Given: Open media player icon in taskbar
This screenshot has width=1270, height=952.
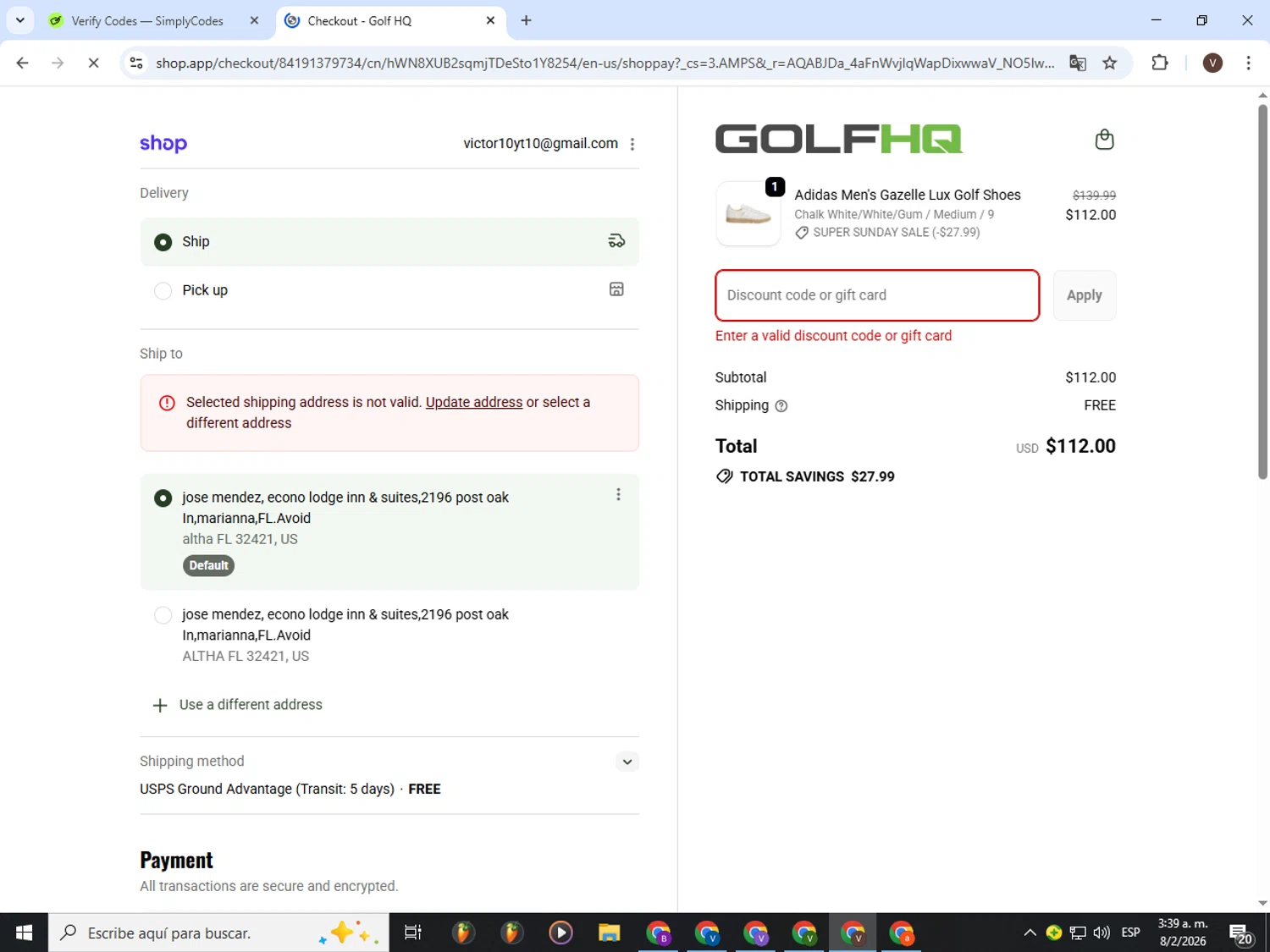Looking at the screenshot, I should pyautogui.click(x=560, y=933).
